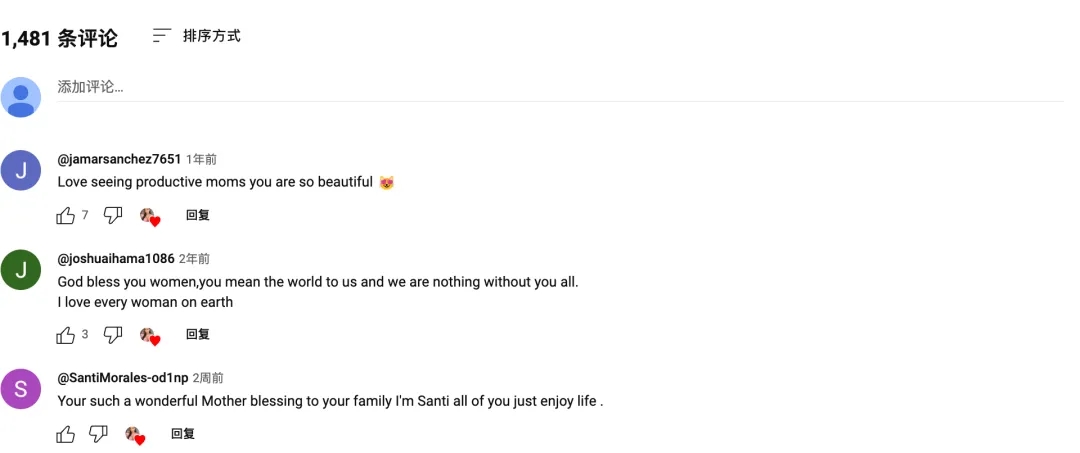Open @SantiMorales-od1np channel link
This screenshot has height=453, width=1080.
(x=123, y=377)
